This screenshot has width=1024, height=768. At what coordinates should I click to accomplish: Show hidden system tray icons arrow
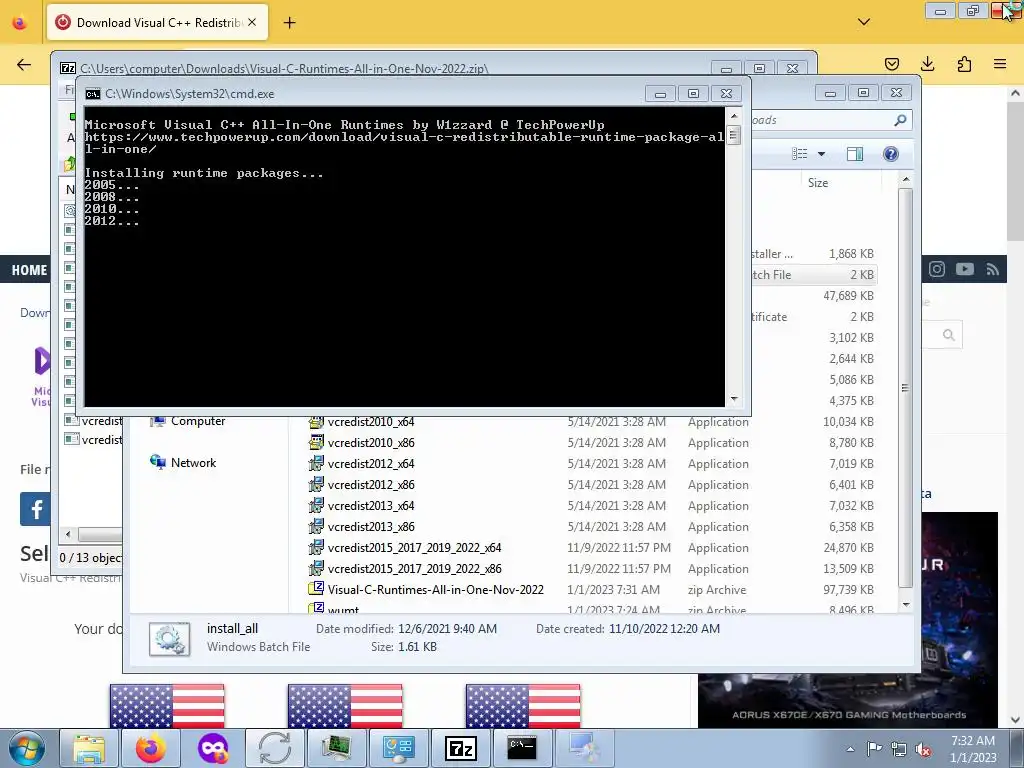point(850,749)
